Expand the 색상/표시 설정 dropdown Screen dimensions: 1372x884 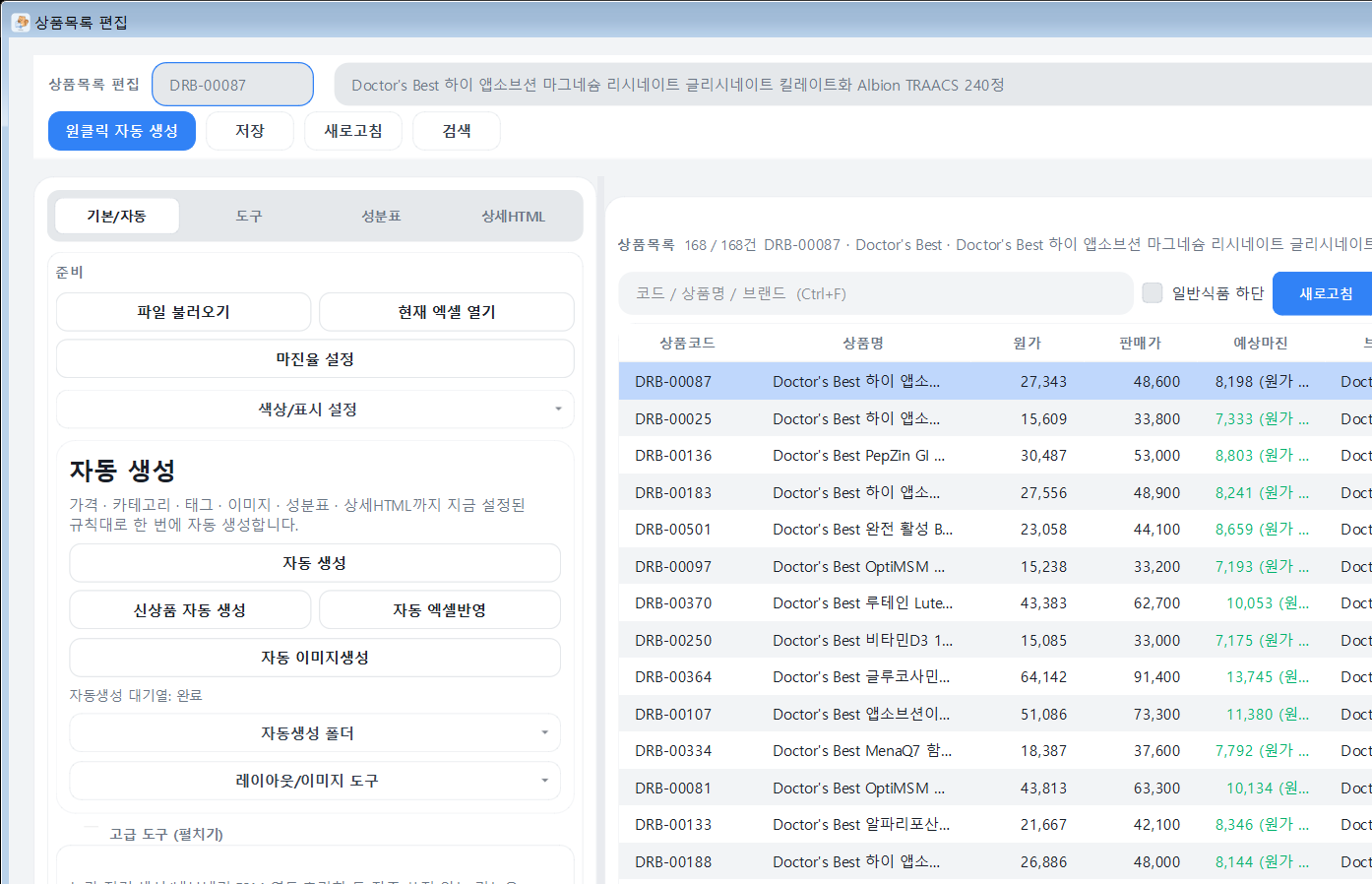[315, 410]
